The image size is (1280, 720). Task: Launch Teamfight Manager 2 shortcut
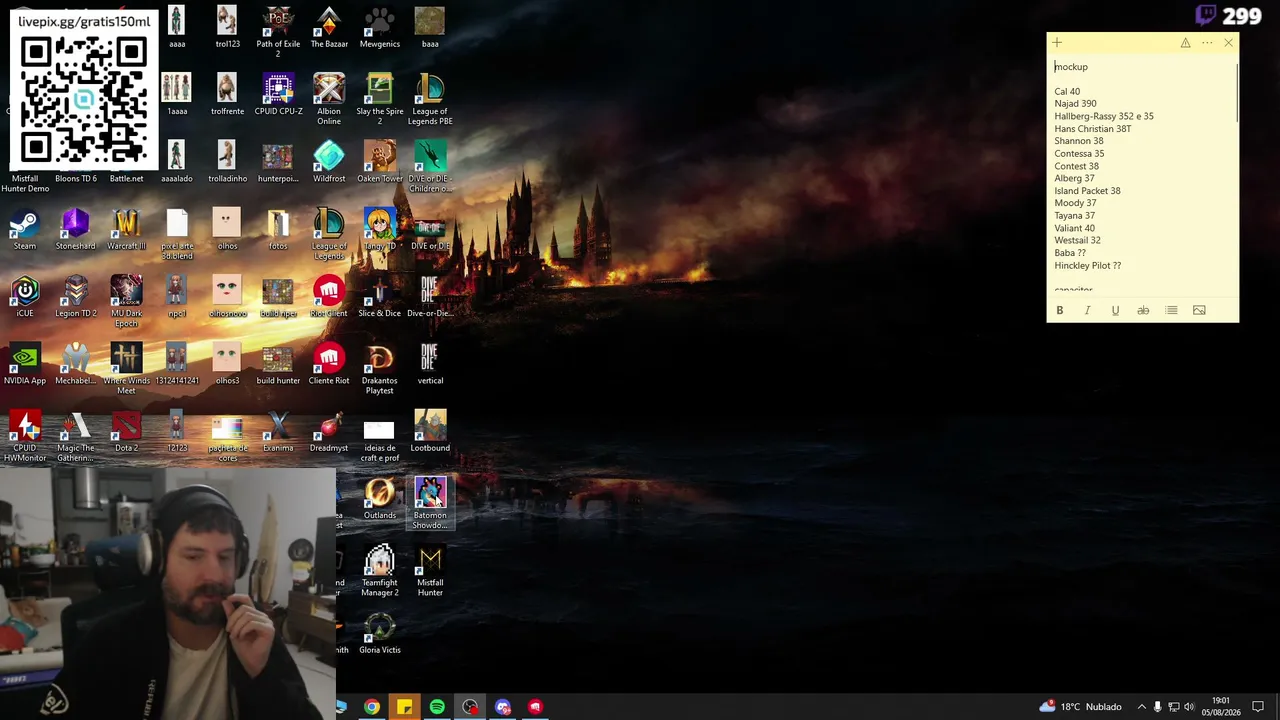(x=379, y=569)
